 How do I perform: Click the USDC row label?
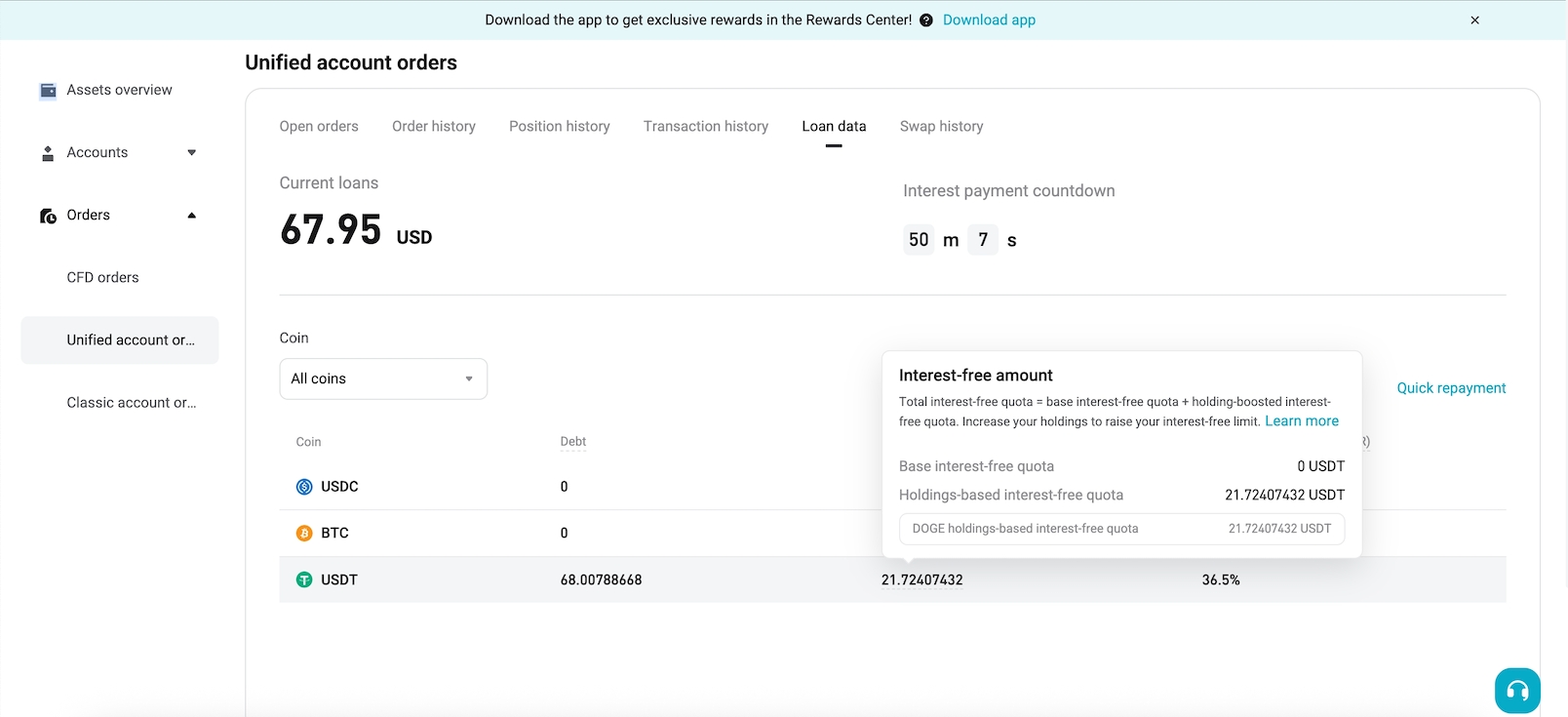coord(339,487)
